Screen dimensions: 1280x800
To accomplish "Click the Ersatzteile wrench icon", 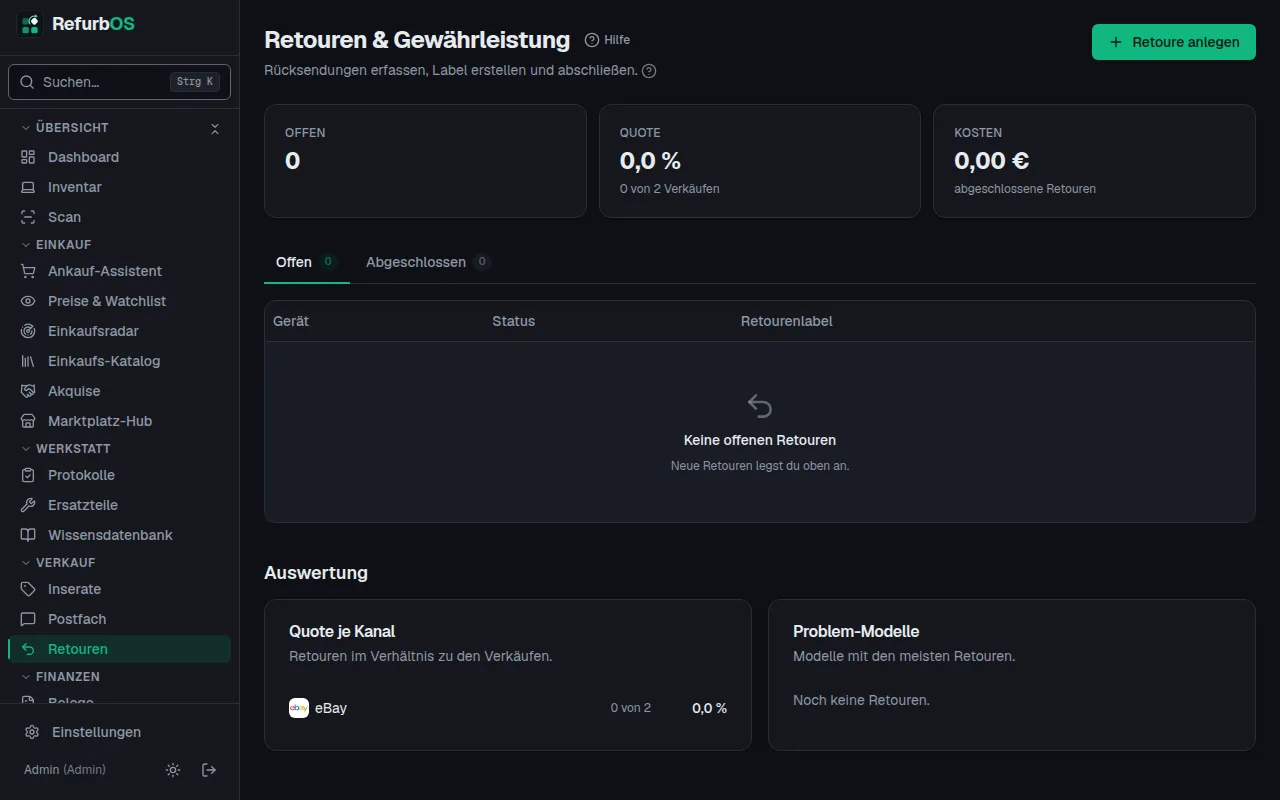I will (x=28, y=505).
